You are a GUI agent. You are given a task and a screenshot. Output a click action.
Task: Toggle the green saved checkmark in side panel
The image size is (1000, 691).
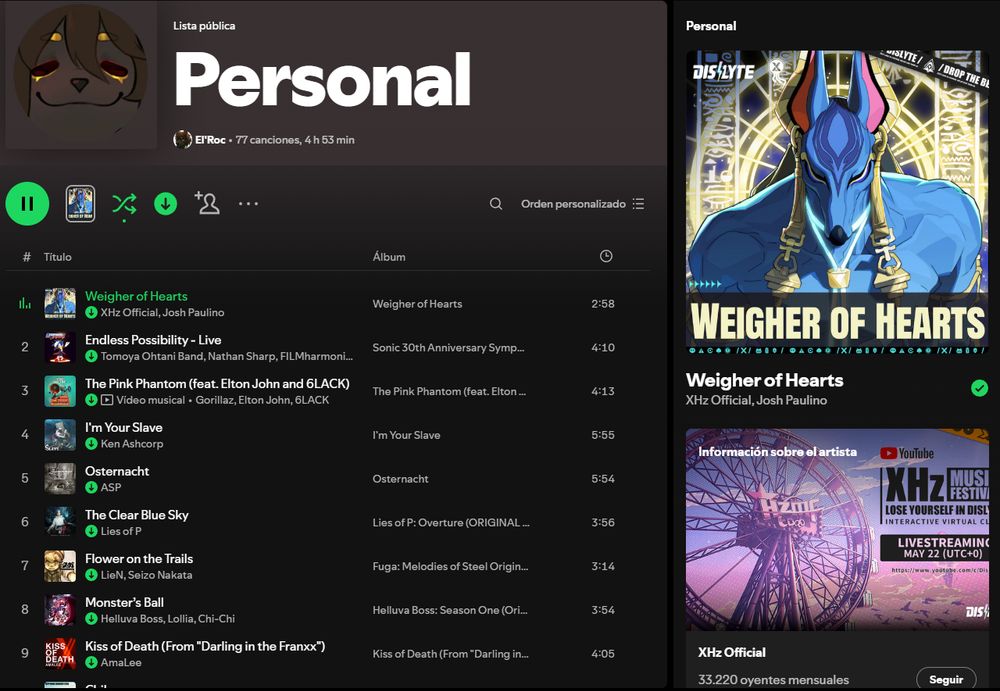click(x=979, y=388)
